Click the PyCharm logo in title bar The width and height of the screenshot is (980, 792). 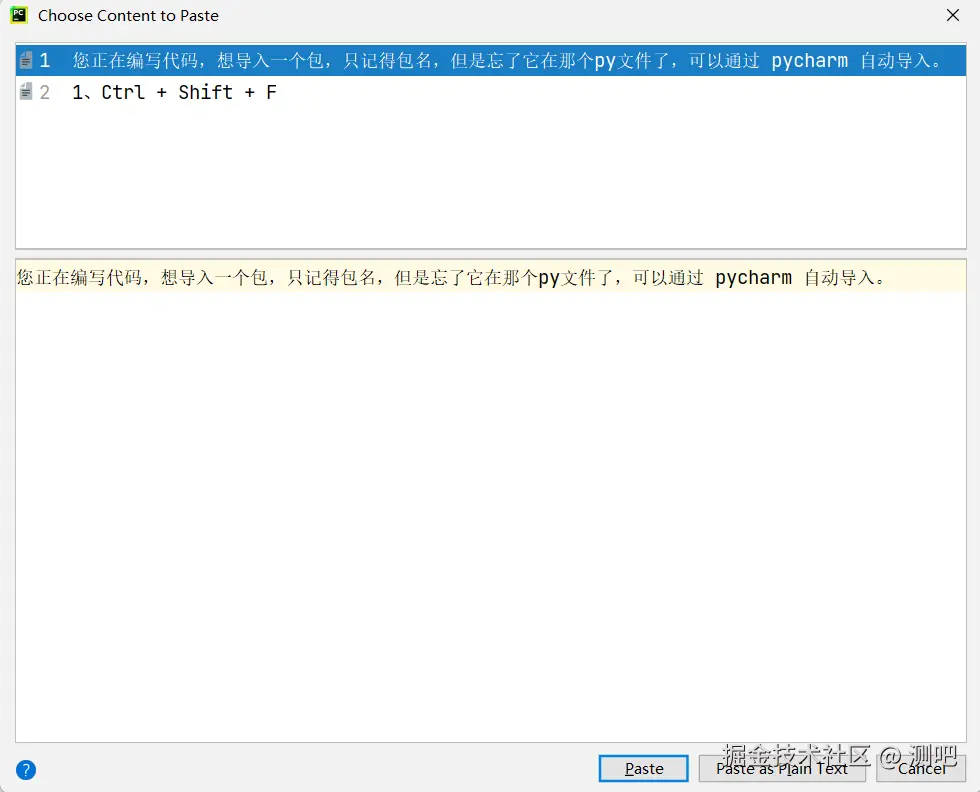[x=19, y=15]
